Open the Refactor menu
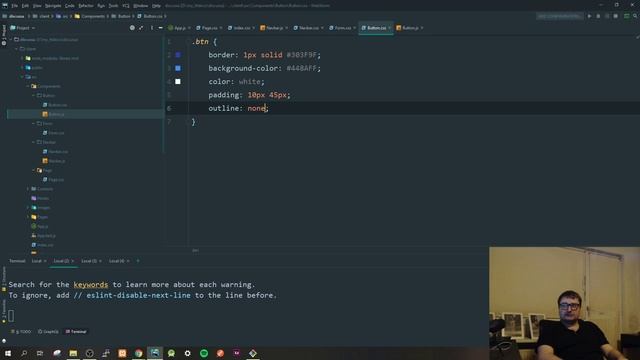 tap(86, 6)
